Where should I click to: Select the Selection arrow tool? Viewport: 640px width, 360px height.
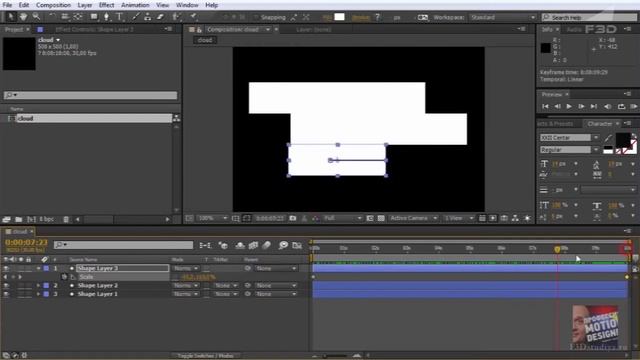[x=11, y=17]
